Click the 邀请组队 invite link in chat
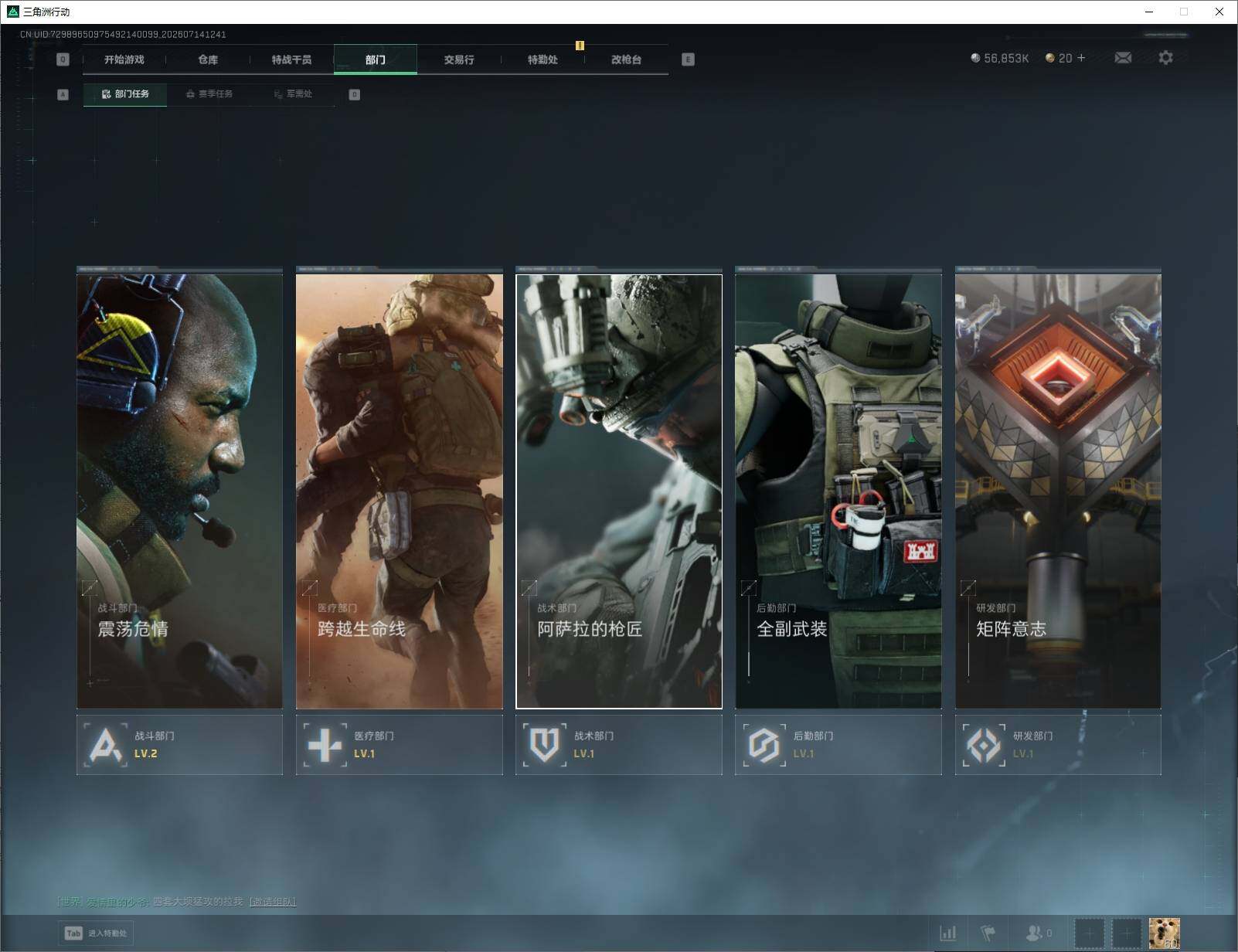The image size is (1238, 952). pos(272,902)
